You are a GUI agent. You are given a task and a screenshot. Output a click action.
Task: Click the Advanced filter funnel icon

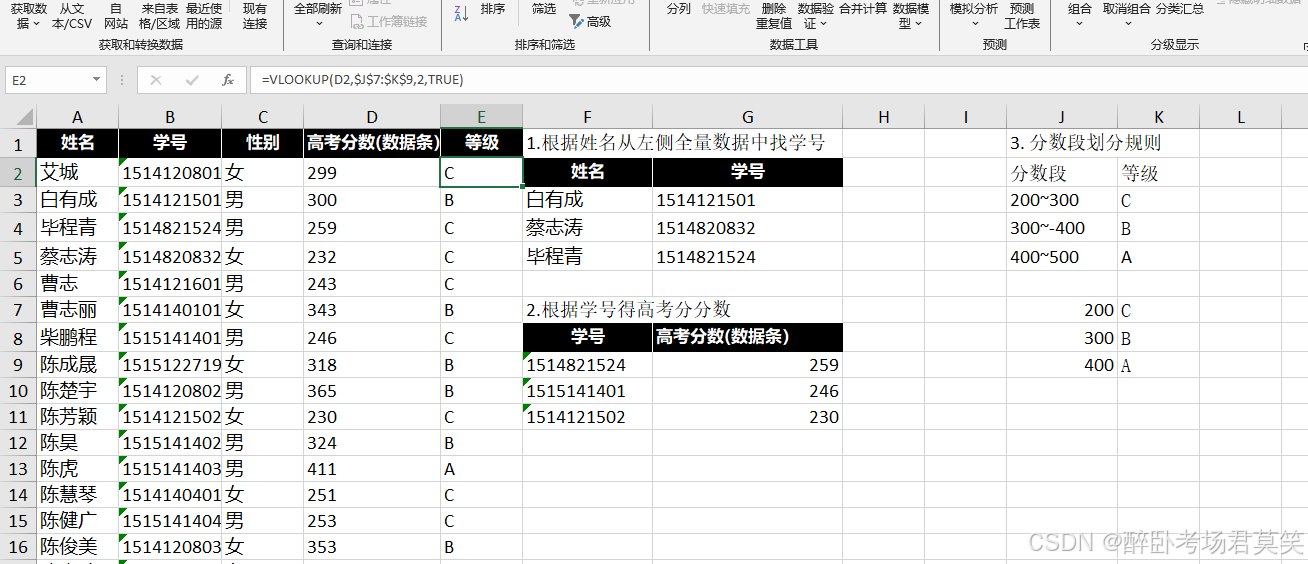(x=576, y=21)
